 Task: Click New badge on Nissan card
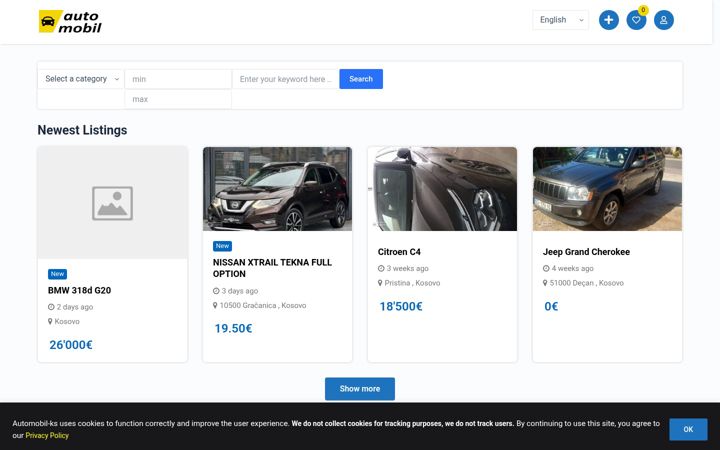[222, 246]
